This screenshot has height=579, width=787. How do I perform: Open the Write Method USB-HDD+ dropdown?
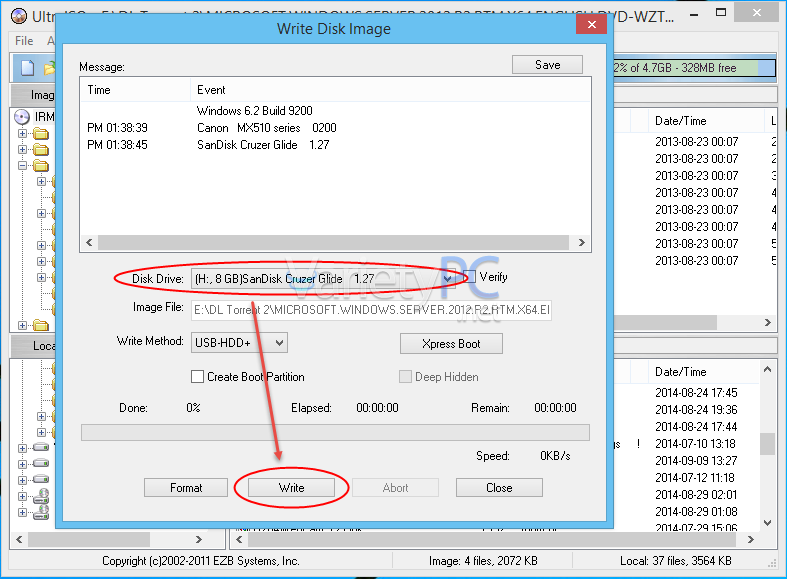280,343
